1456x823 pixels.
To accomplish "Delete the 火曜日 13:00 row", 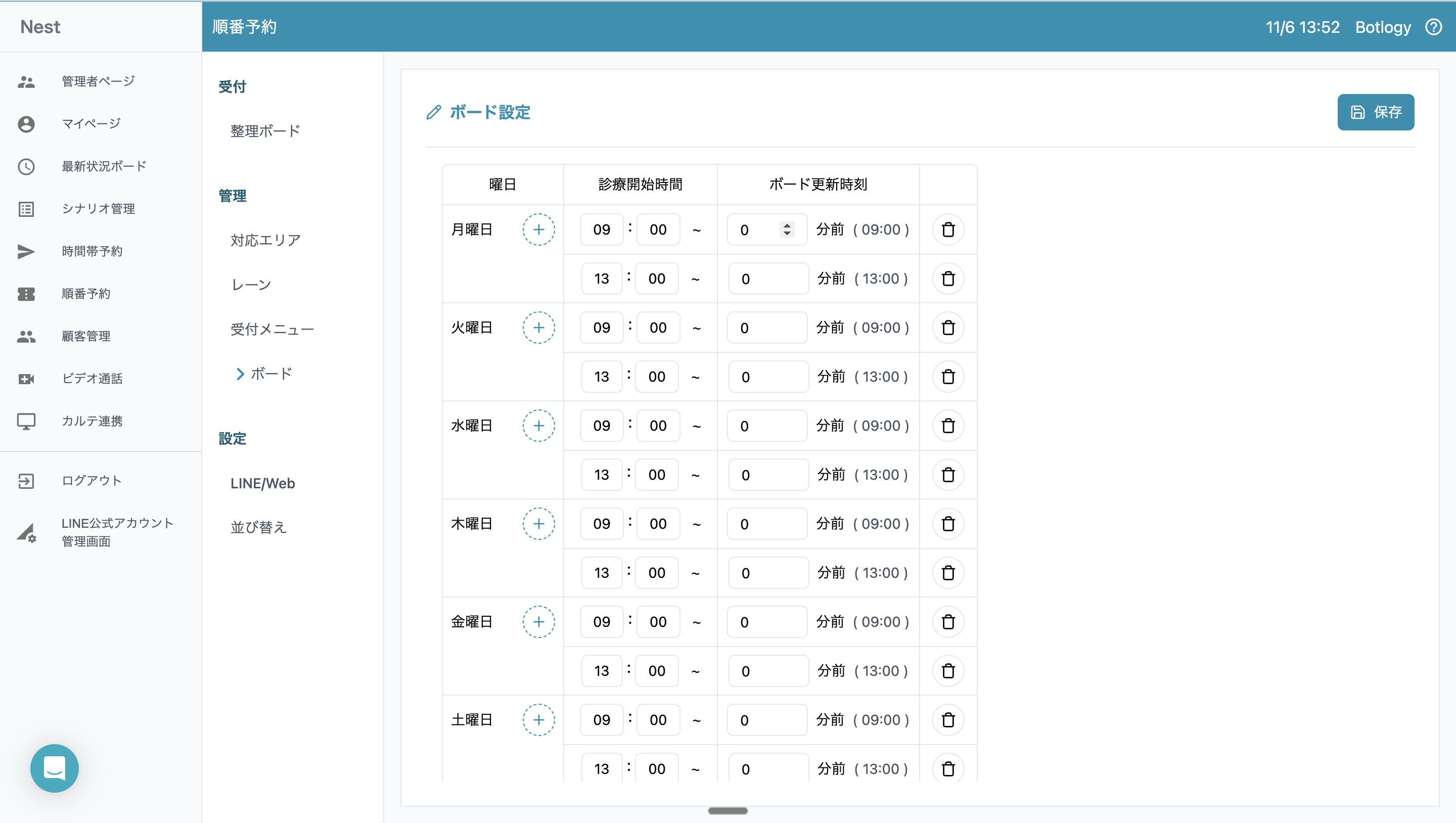I will 948,377.
